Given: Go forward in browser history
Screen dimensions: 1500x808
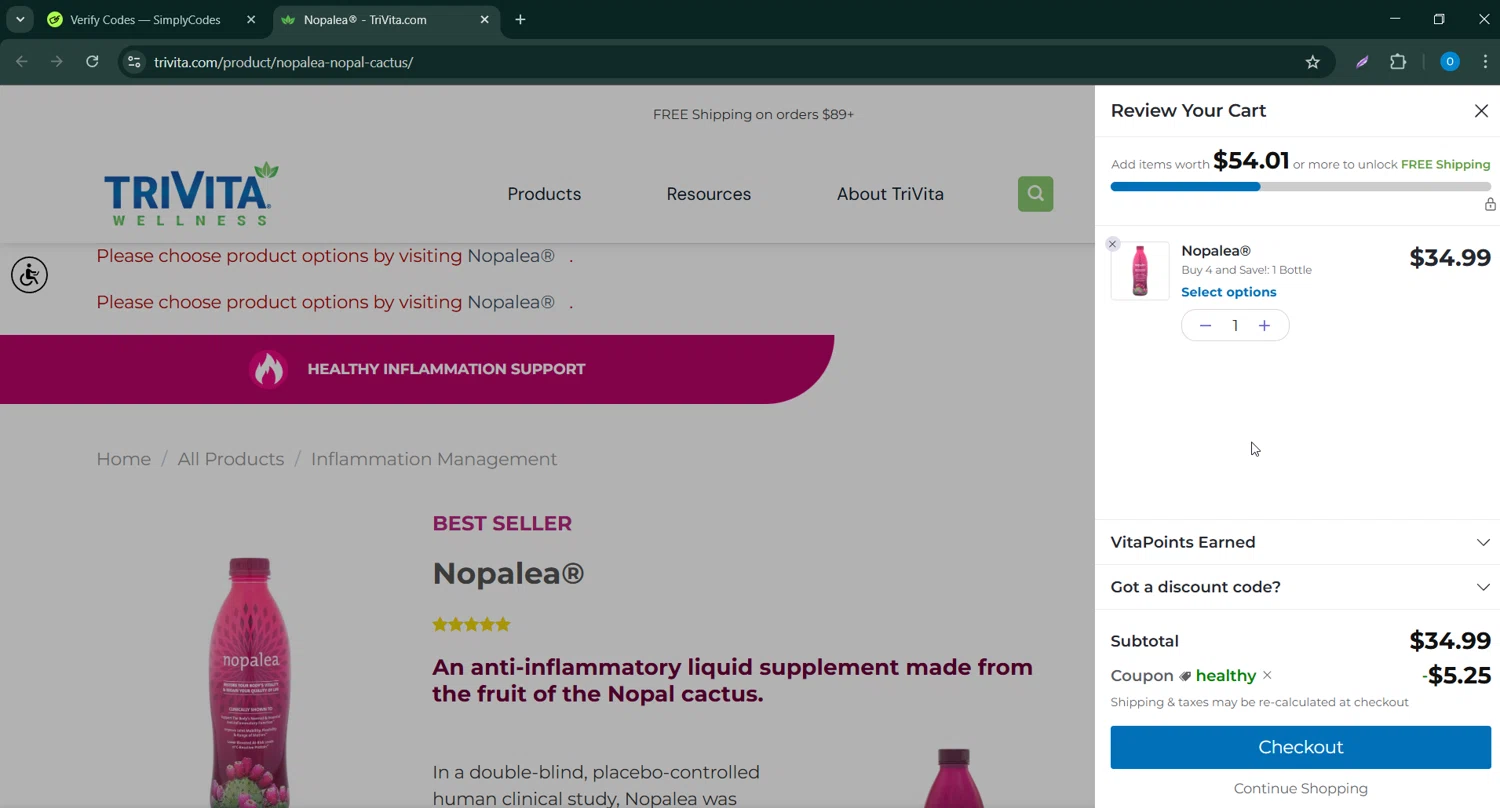Looking at the screenshot, I should click(x=57, y=62).
